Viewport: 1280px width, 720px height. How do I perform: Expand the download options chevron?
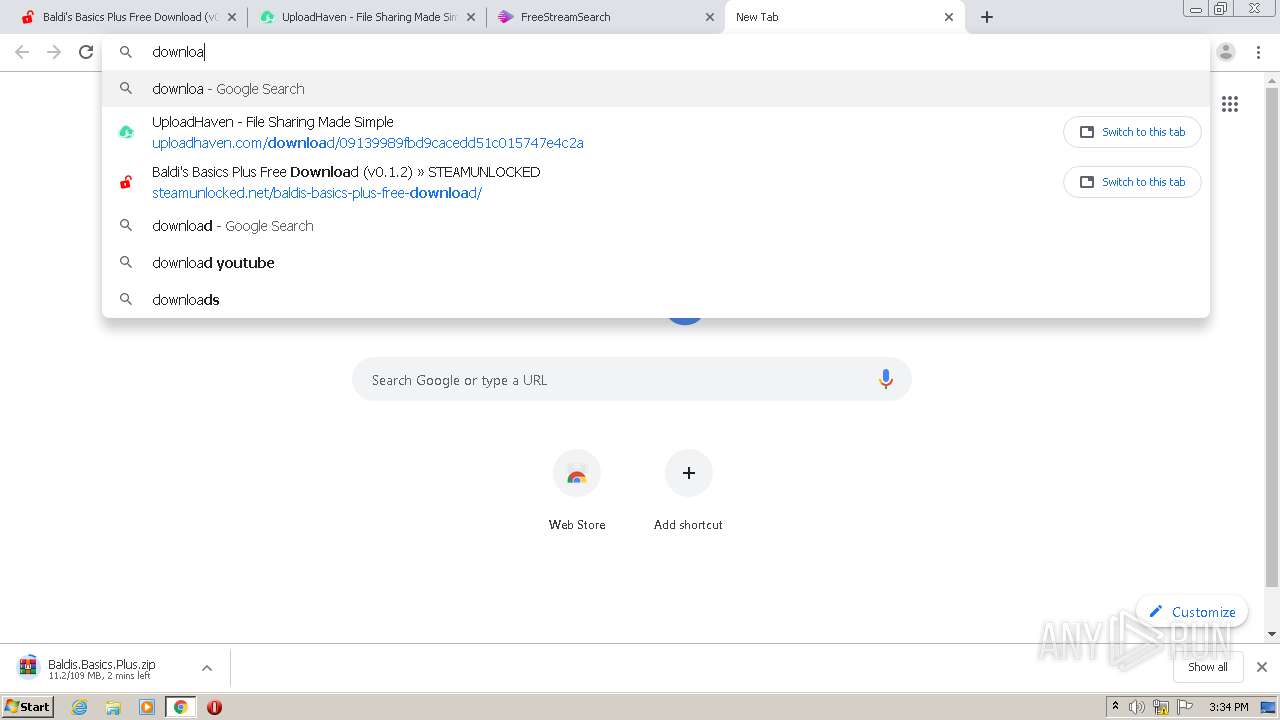207,668
